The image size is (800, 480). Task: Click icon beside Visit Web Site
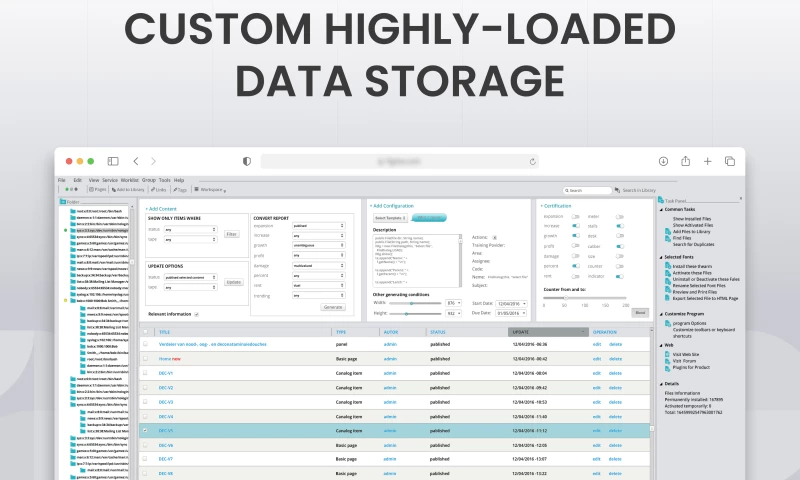668,354
